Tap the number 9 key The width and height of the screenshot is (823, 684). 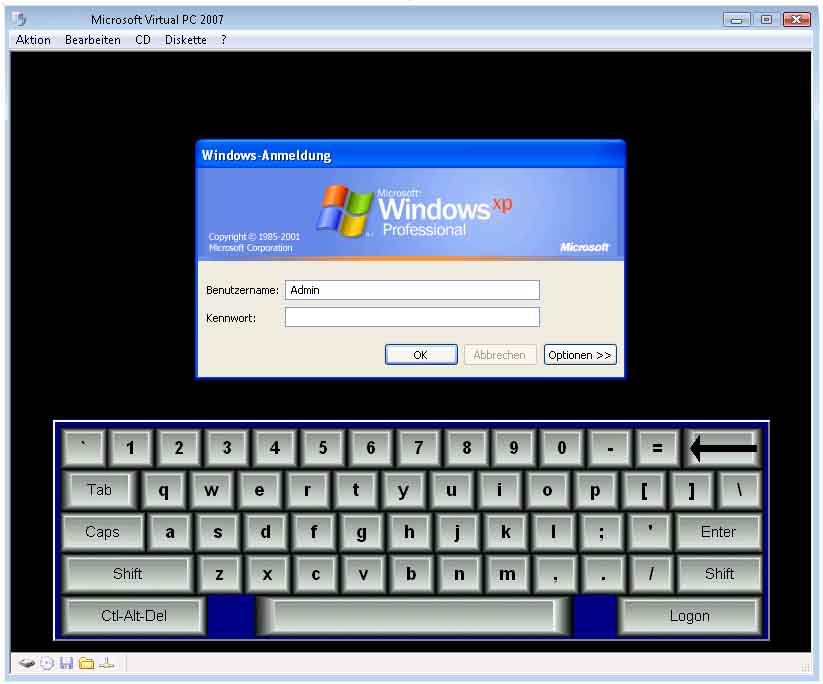point(514,448)
